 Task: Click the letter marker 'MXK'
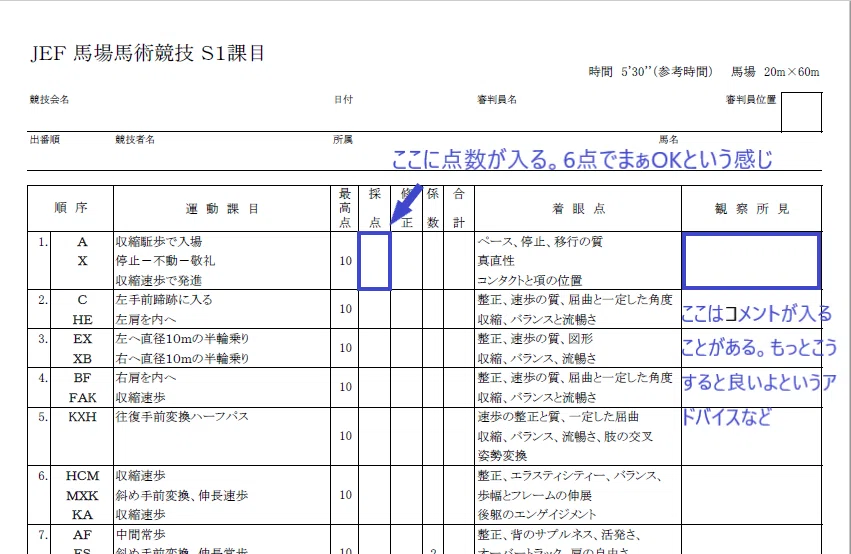pos(82,495)
